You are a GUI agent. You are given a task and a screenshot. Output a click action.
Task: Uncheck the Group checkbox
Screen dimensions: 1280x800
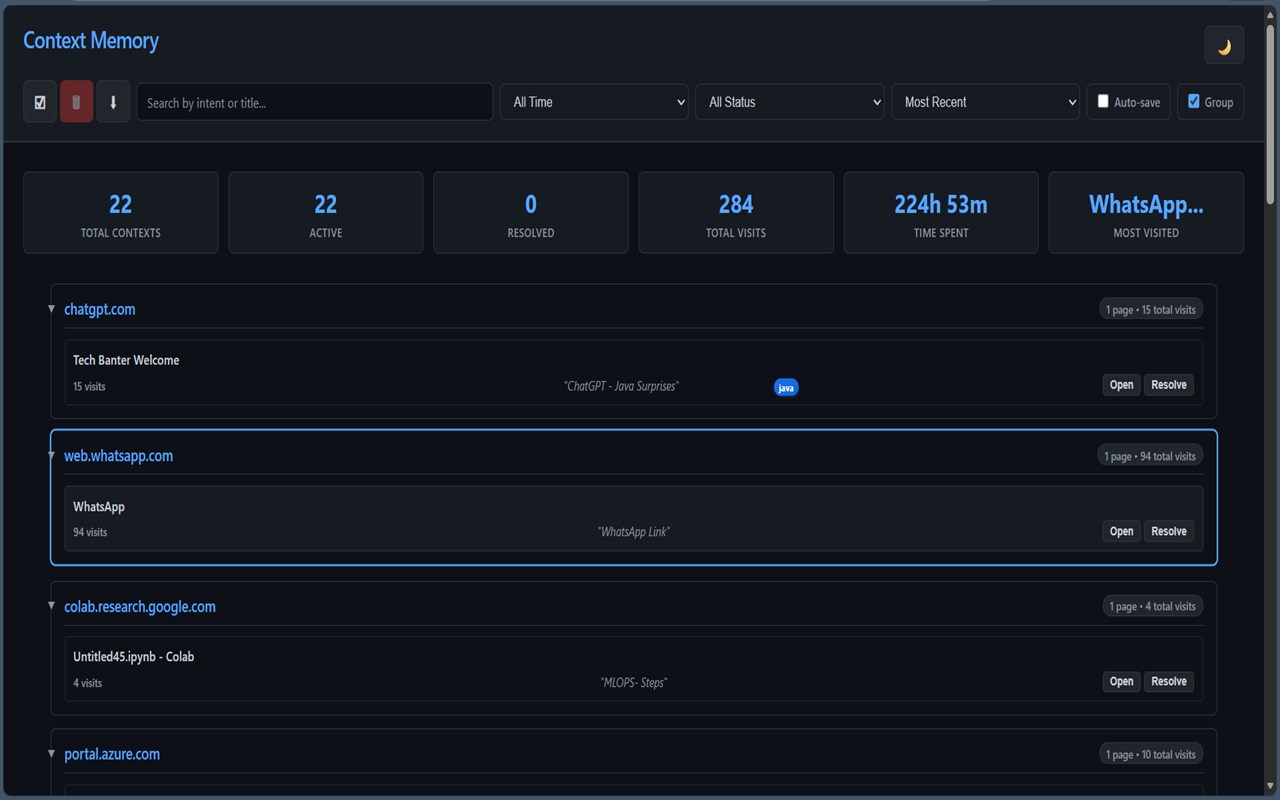1193,101
